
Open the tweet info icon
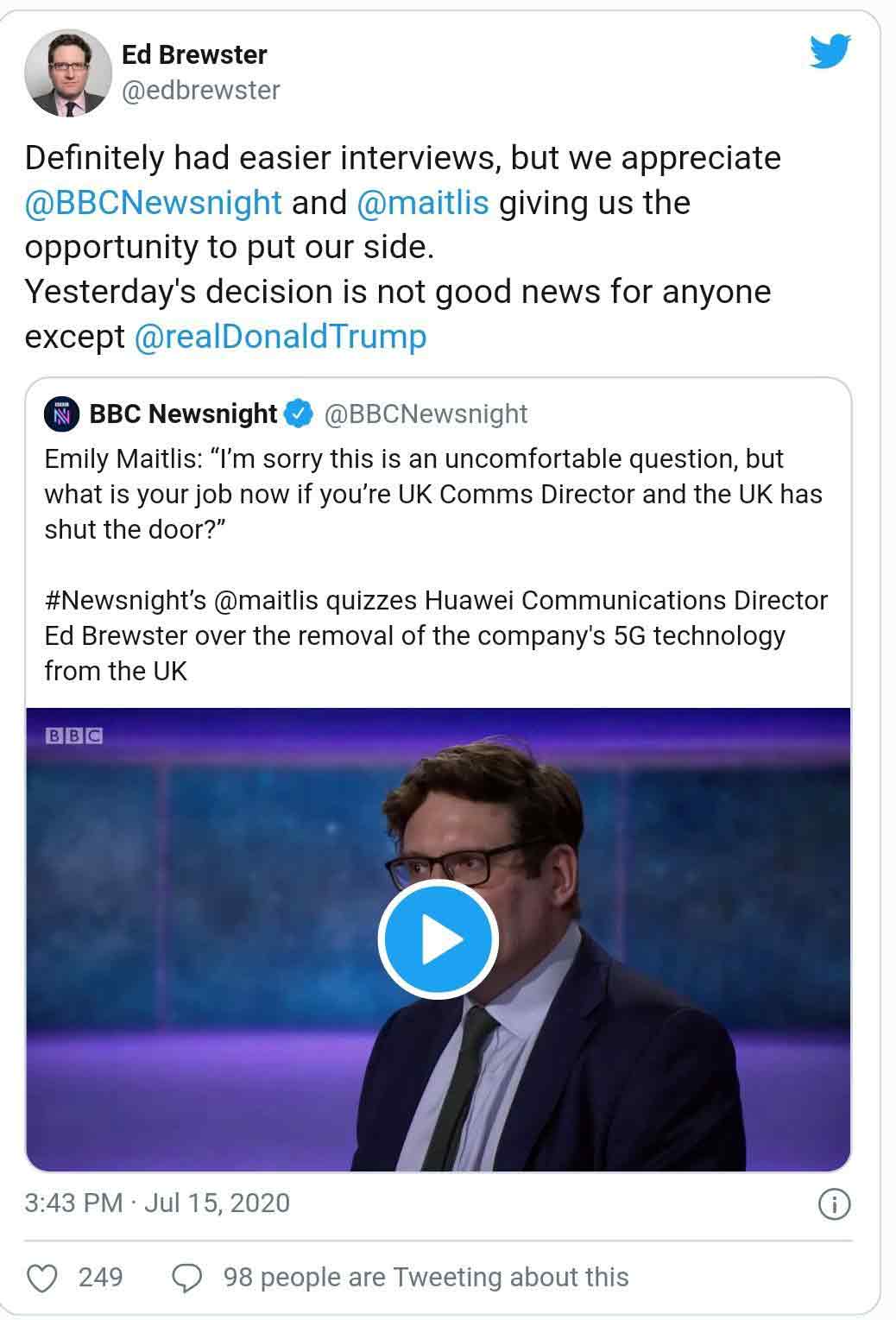[x=834, y=1204]
